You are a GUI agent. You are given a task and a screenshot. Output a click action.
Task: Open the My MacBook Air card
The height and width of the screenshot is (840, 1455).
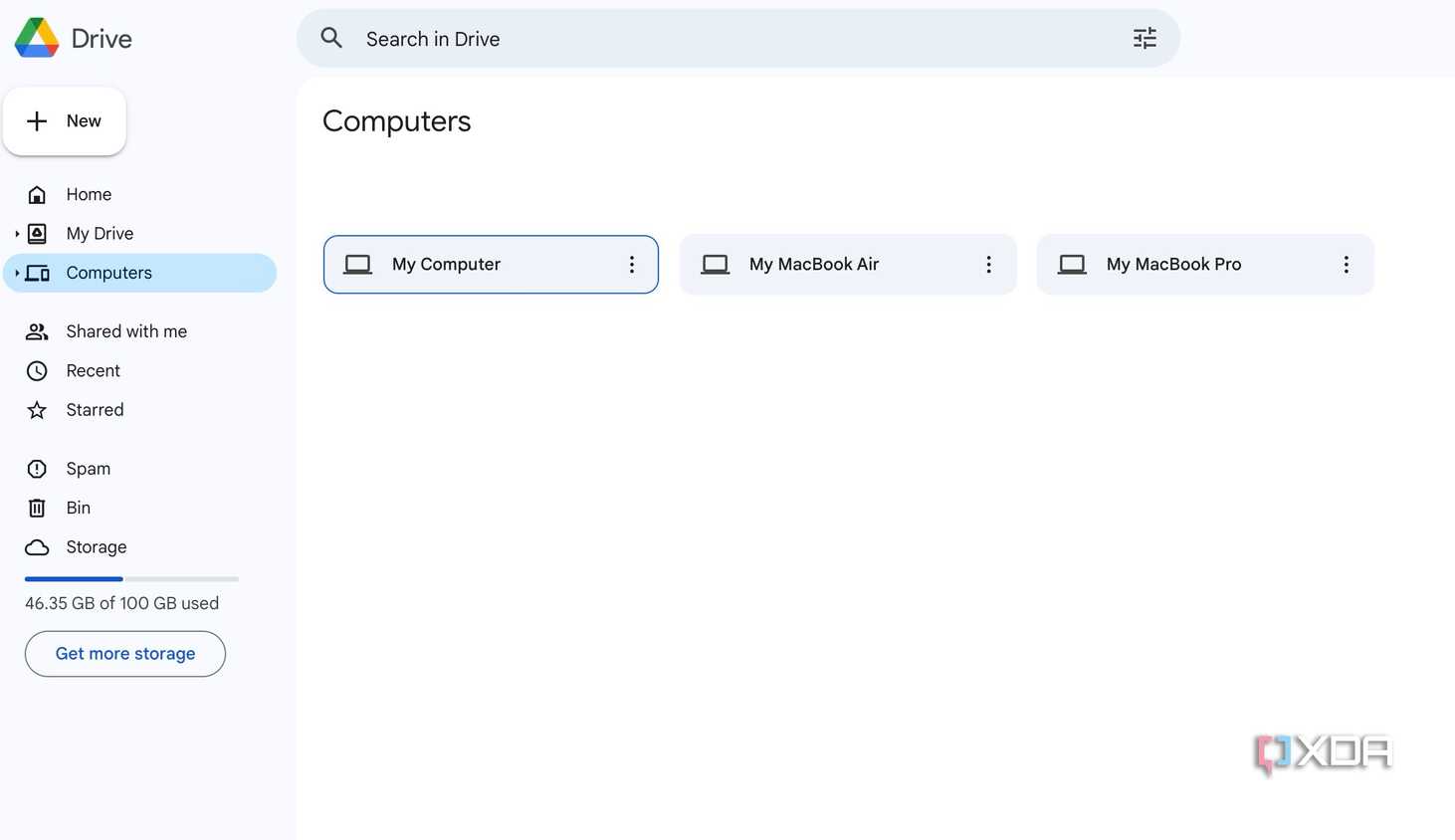848,265
